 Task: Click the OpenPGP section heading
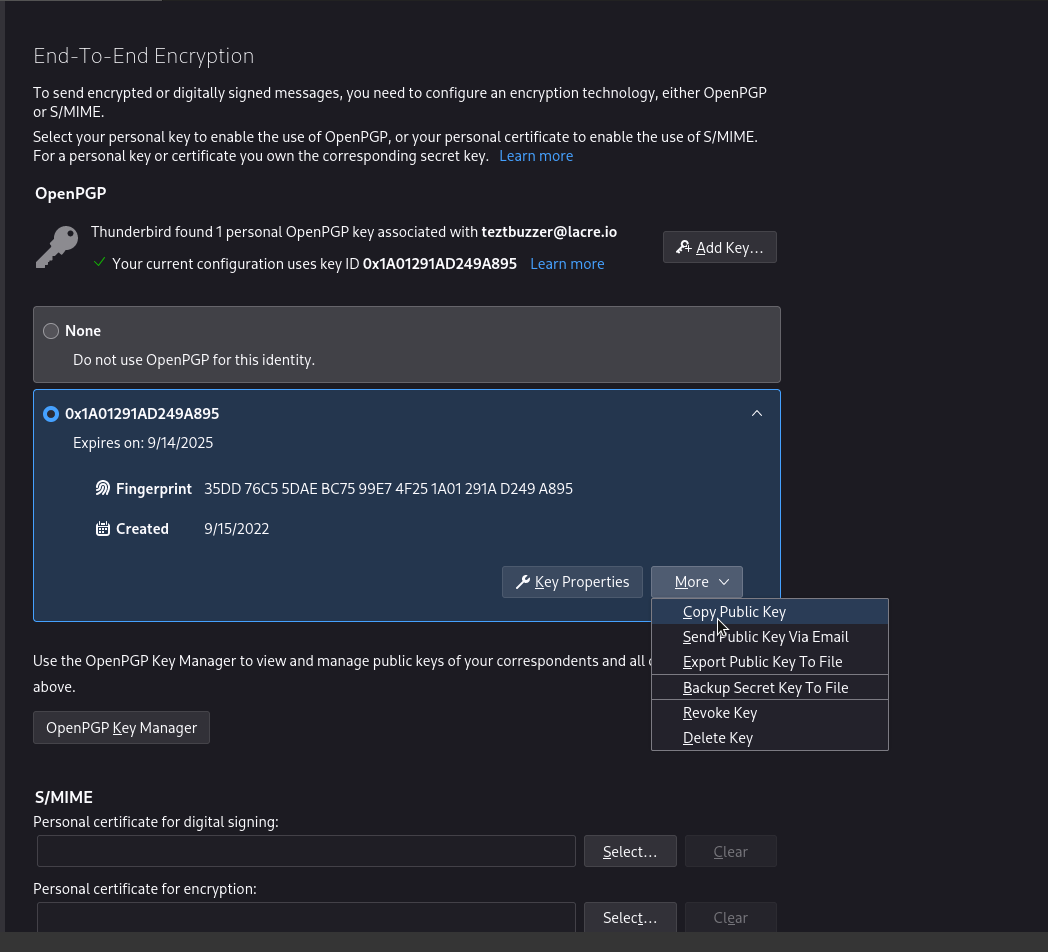point(71,193)
